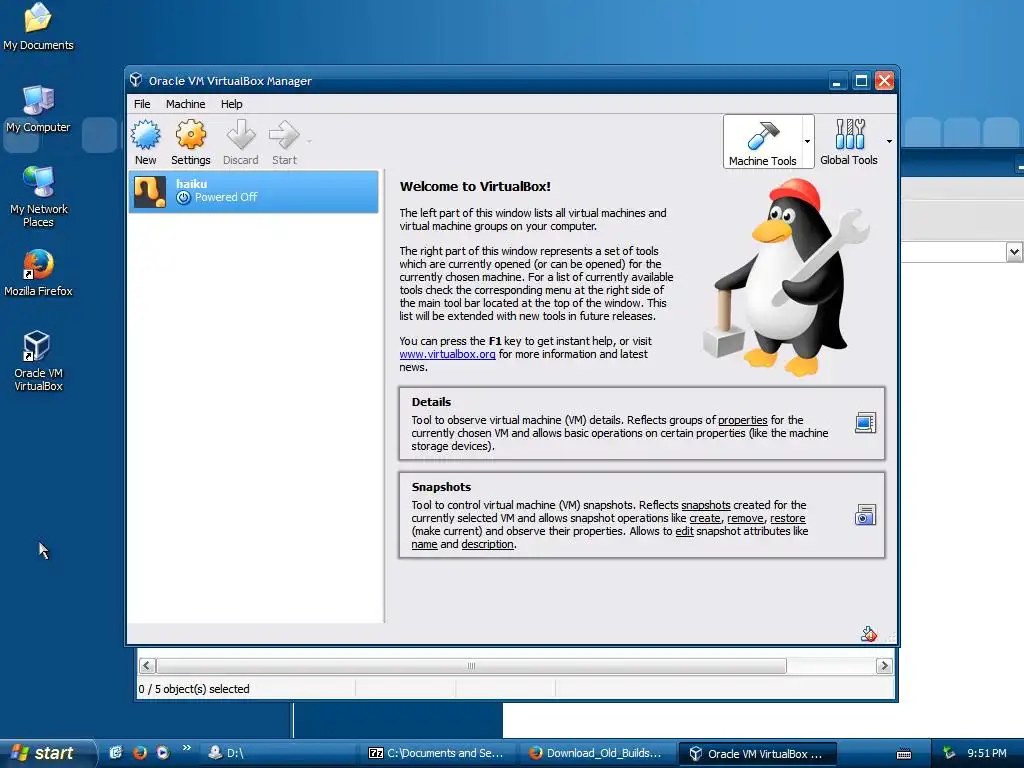1024x768 pixels.
Task: Open the Global Tools dropdown arrow
Action: pos(889,142)
